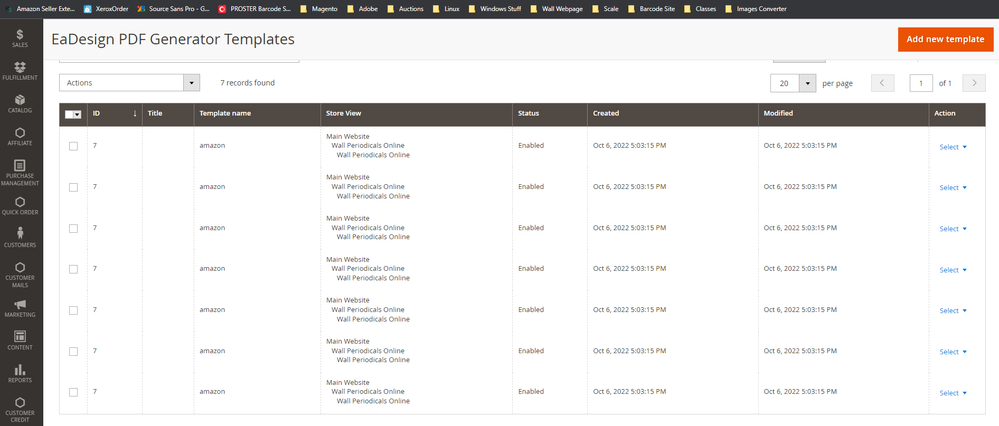This screenshot has width=999, height=426.
Task: Check the first amazon template row checkbox
Action: tap(73, 146)
